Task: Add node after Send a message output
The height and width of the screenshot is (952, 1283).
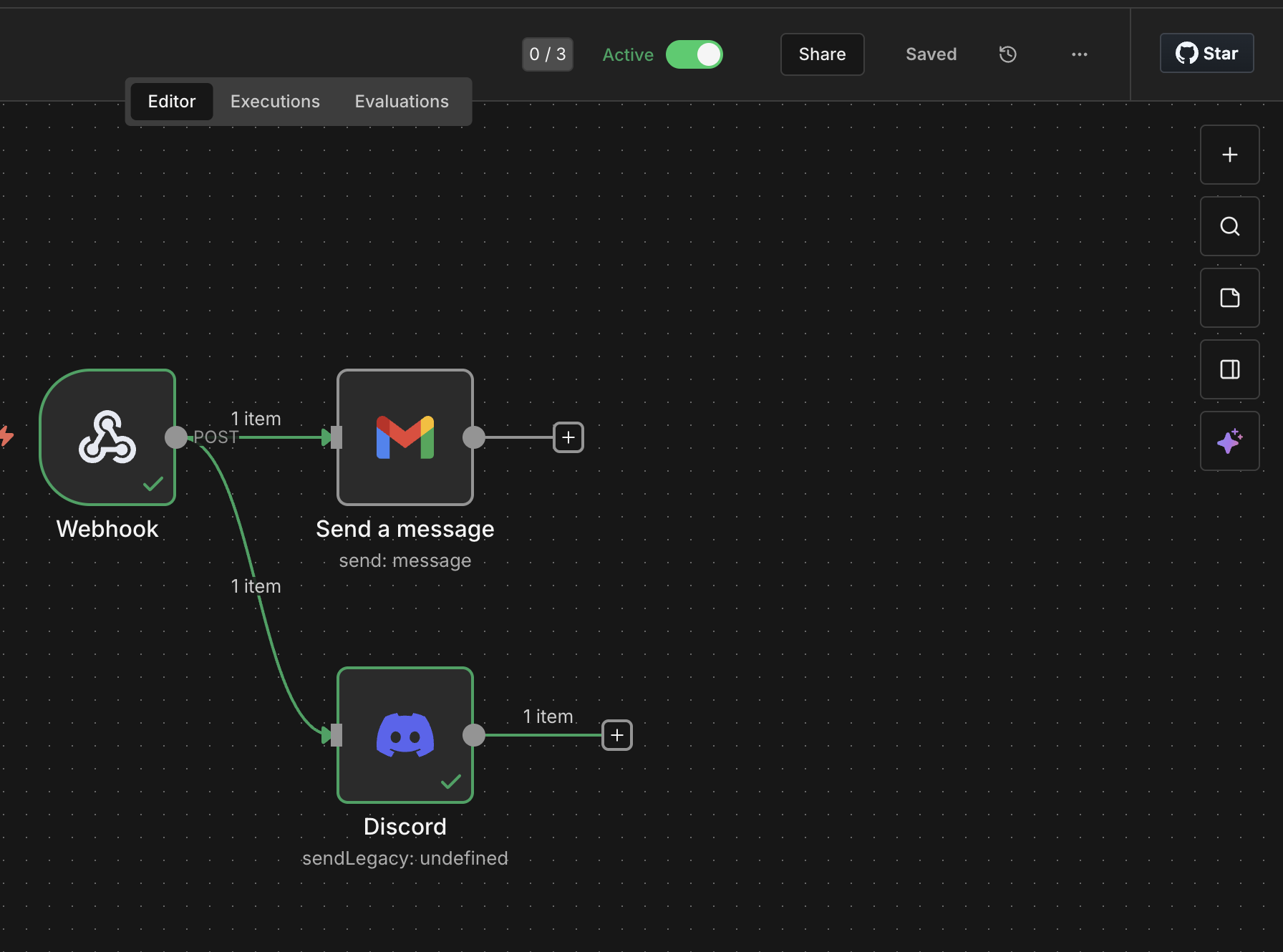Action: (568, 437)
